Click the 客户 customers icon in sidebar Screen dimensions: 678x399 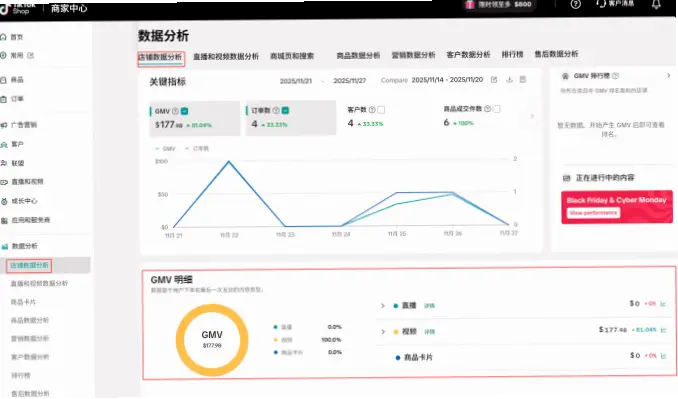(x=3, y=144)
